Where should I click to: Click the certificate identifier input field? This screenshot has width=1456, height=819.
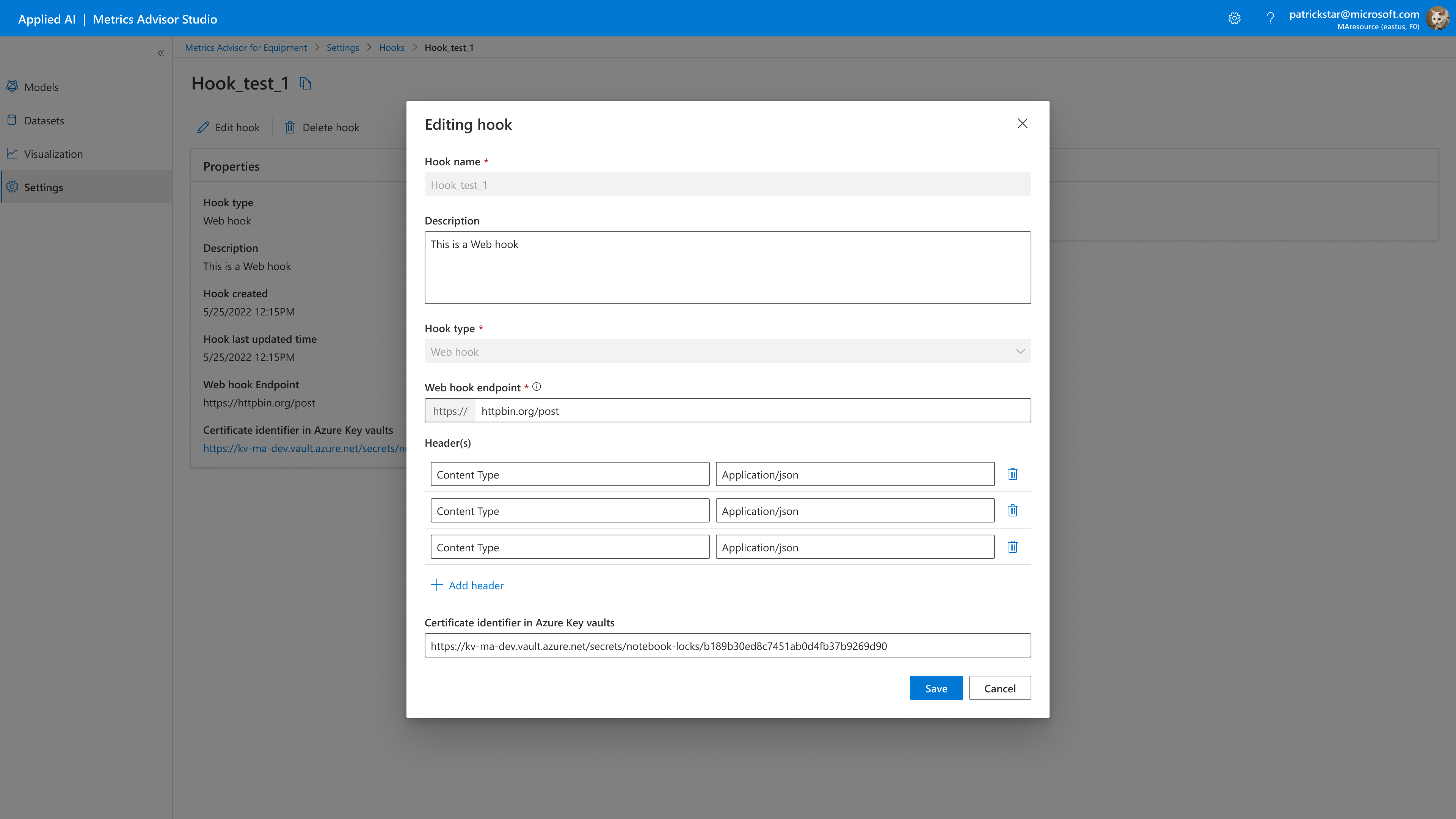click(728, 645)
